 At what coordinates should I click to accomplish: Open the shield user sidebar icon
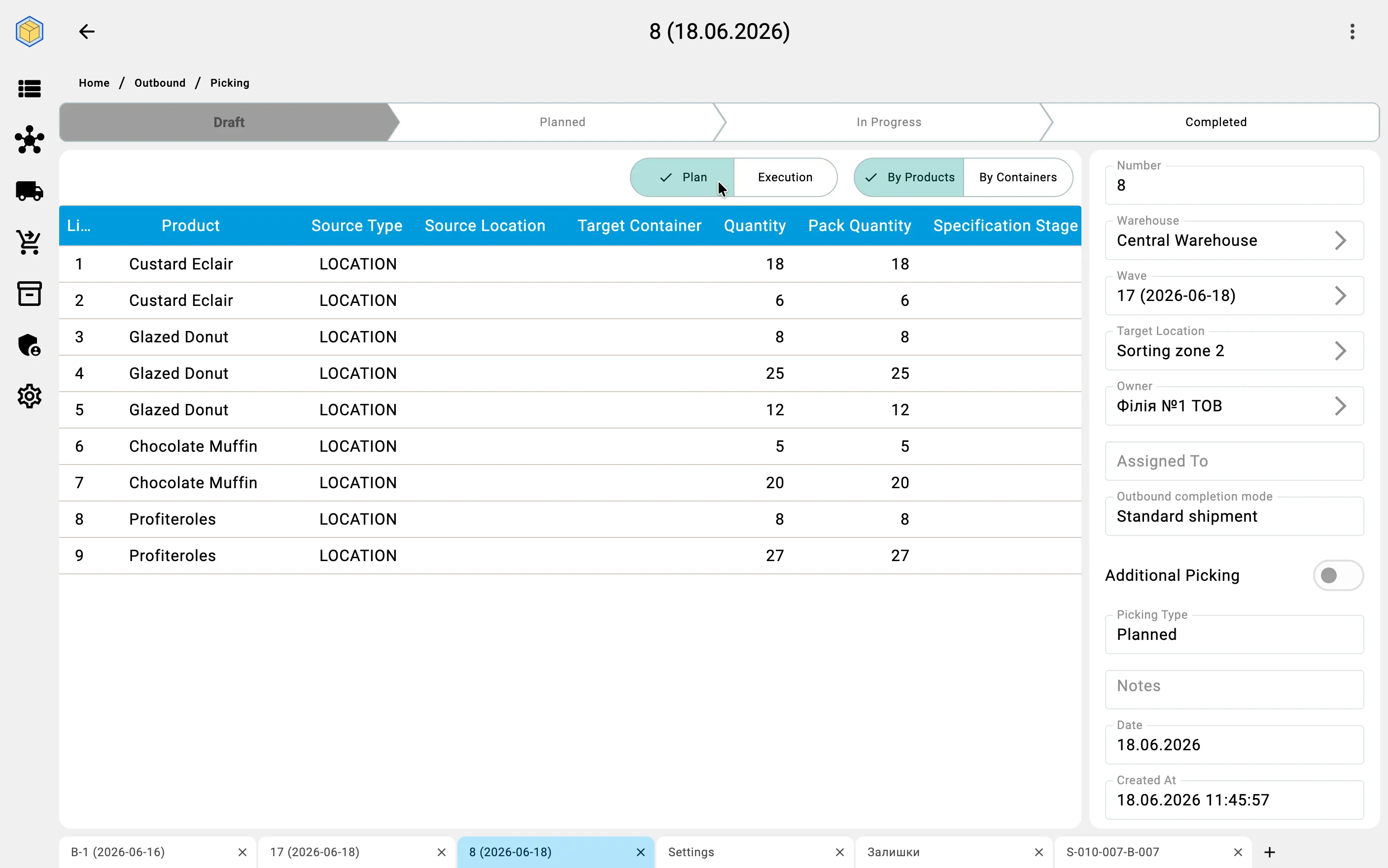pyautogui.click(x=29, y=345)
